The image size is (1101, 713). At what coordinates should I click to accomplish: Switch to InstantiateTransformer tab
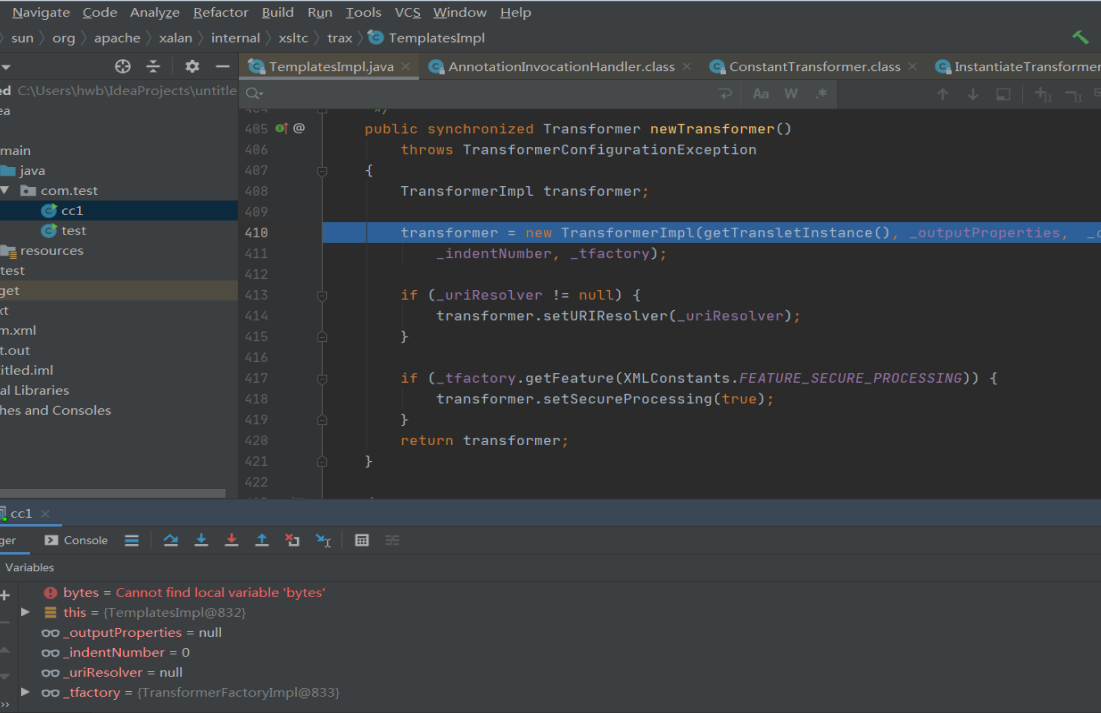click(1015, 67)
